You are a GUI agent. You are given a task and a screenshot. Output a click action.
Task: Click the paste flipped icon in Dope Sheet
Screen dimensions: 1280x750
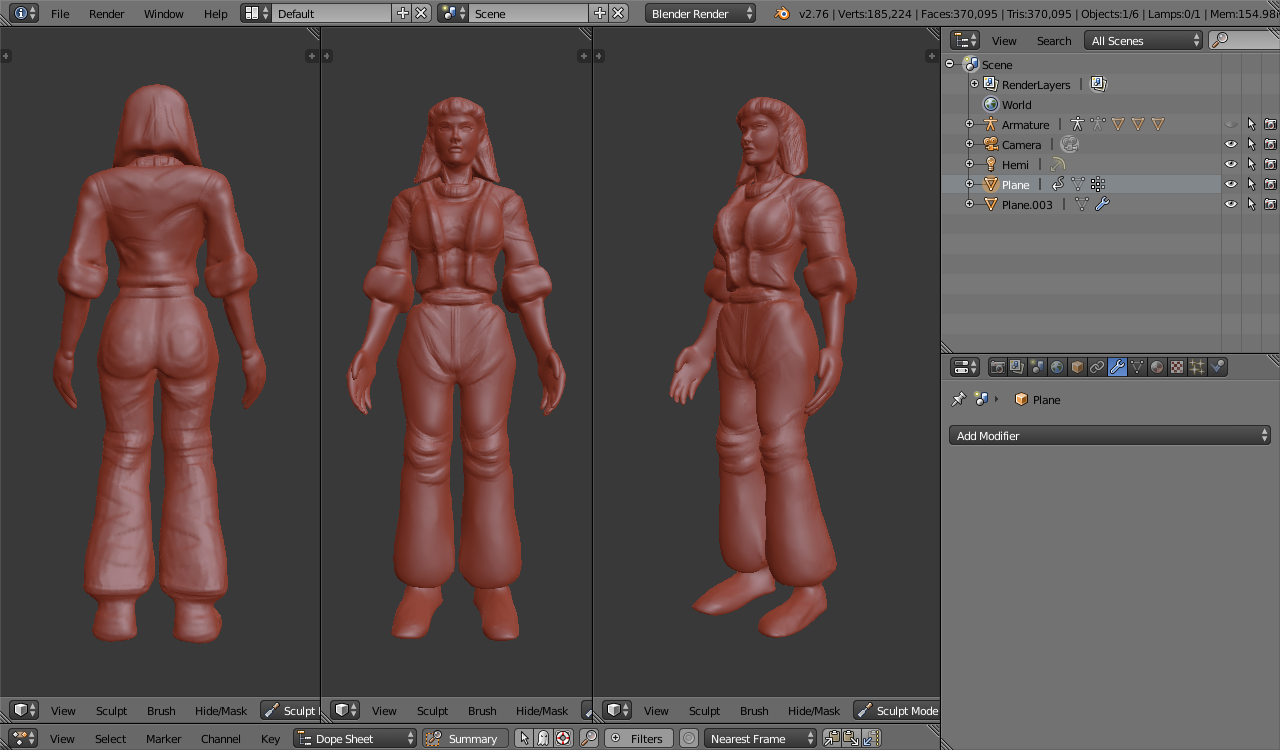click(x=871, y=738)
